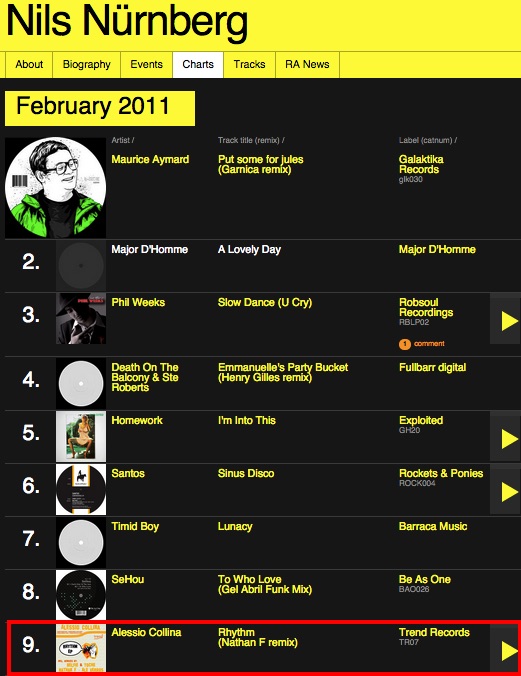Switch to the Biography tab
The width and height of the screenshot is (521, 676).
87,65
